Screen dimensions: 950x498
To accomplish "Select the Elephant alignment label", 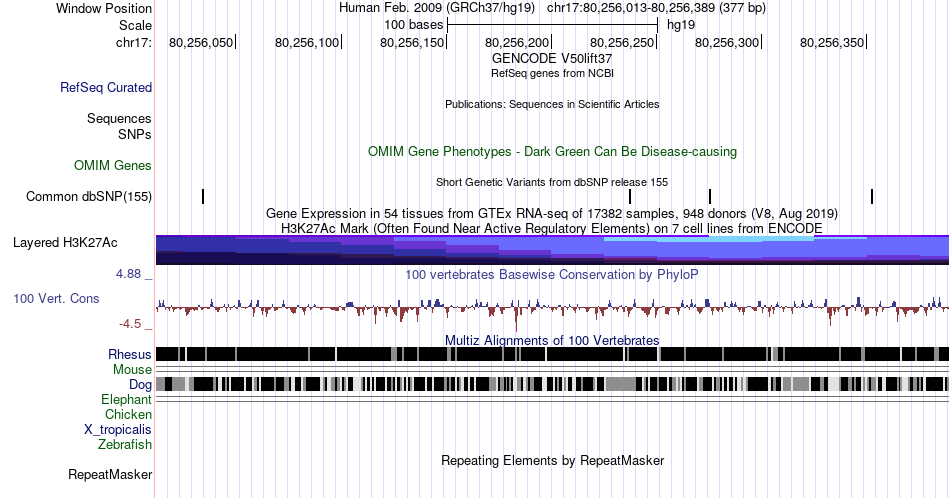I will 127,399.
